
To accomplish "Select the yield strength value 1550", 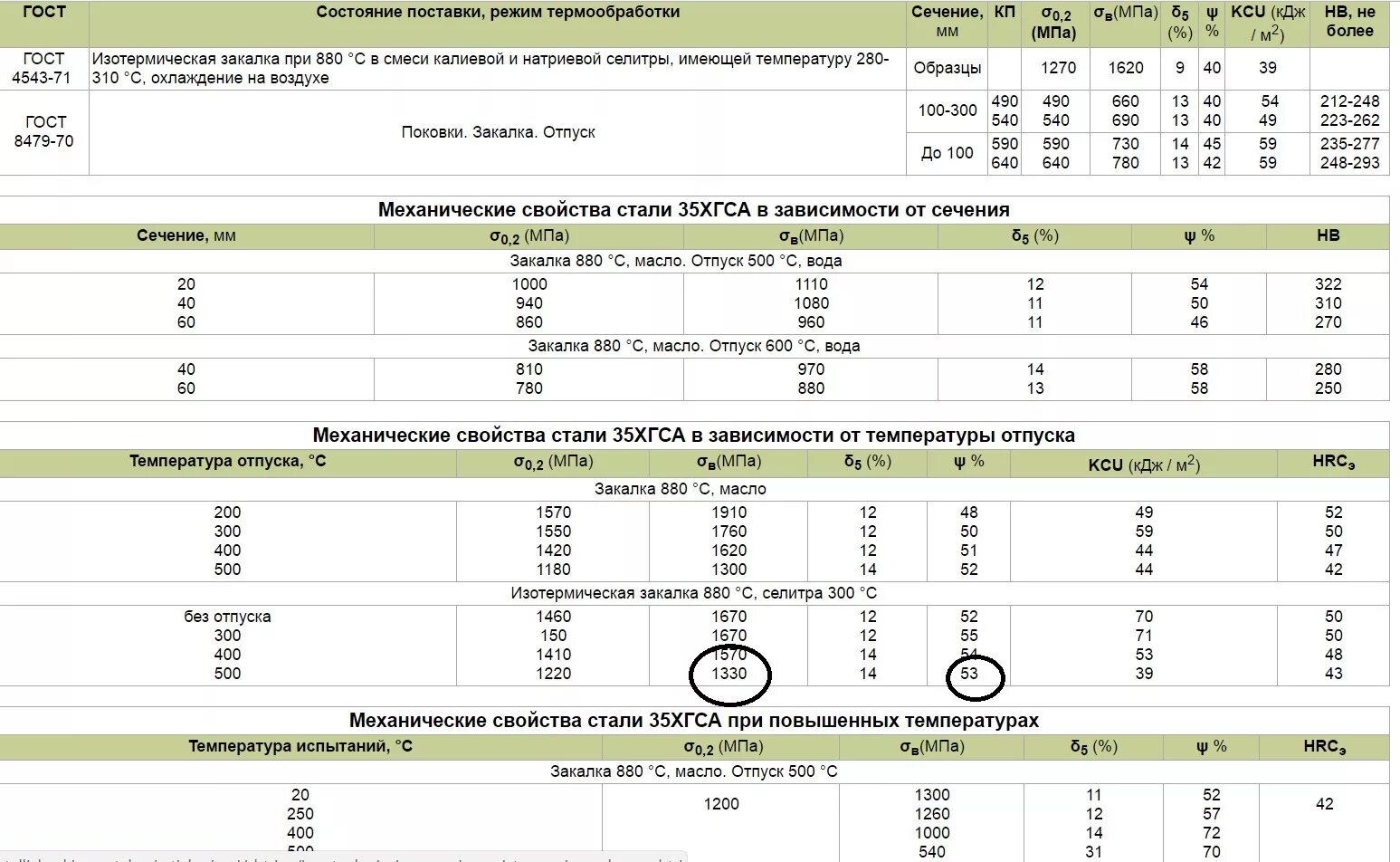I will (x=553, y=532).
